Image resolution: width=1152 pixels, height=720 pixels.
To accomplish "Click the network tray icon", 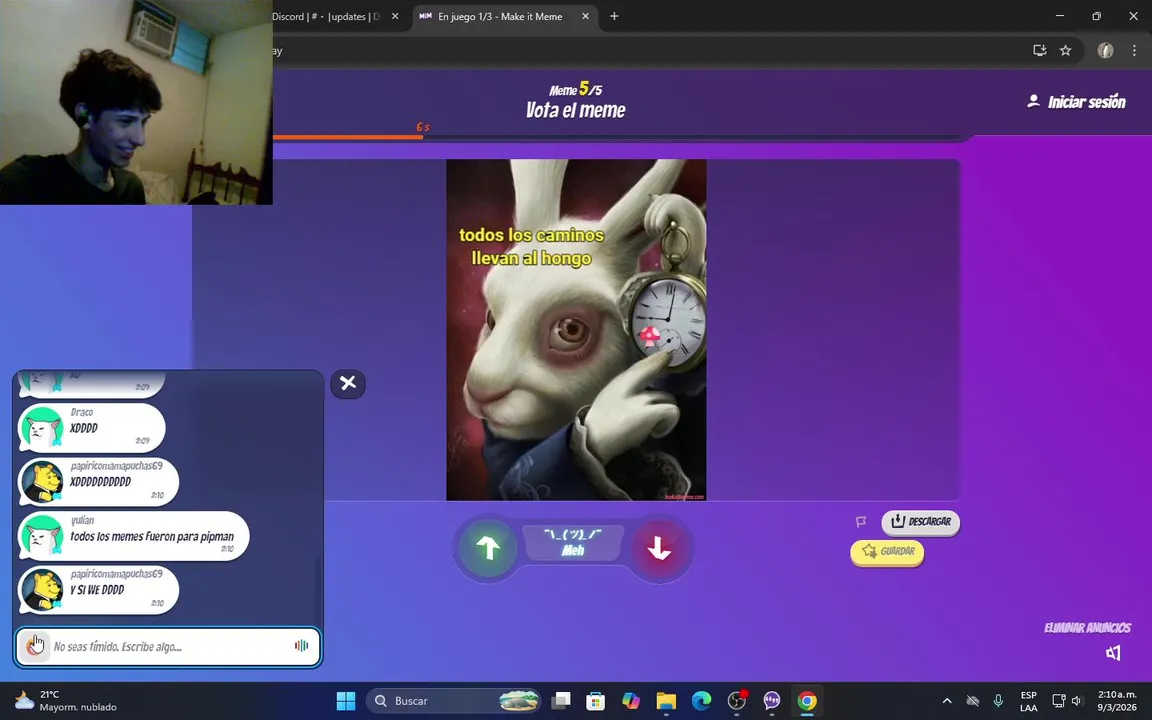I will coord(1059,701).
